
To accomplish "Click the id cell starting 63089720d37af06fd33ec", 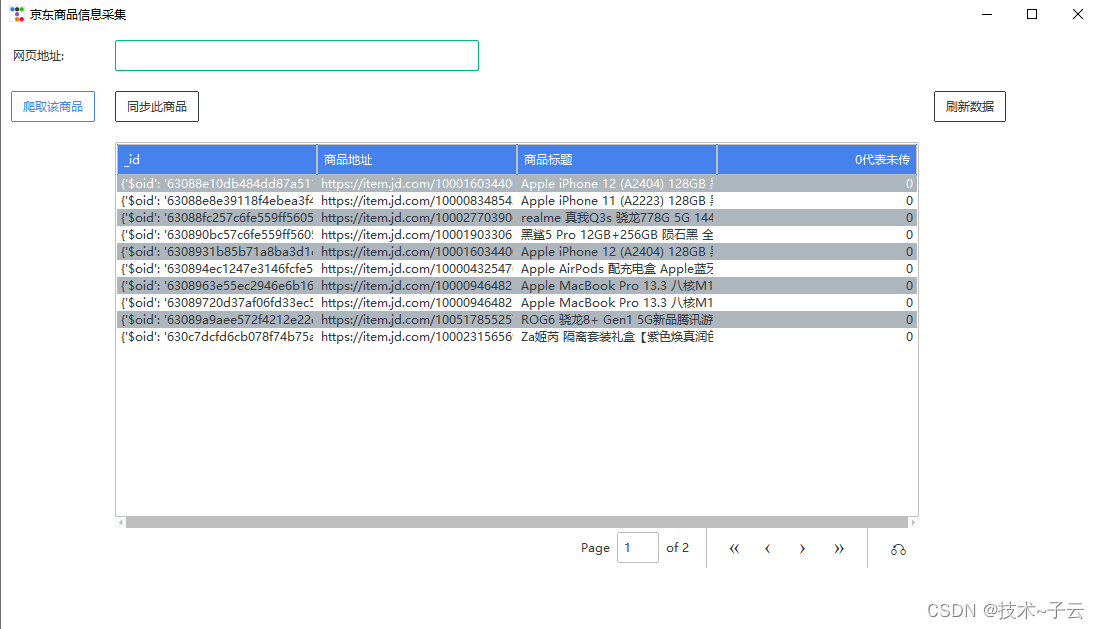I will point(217,303).
